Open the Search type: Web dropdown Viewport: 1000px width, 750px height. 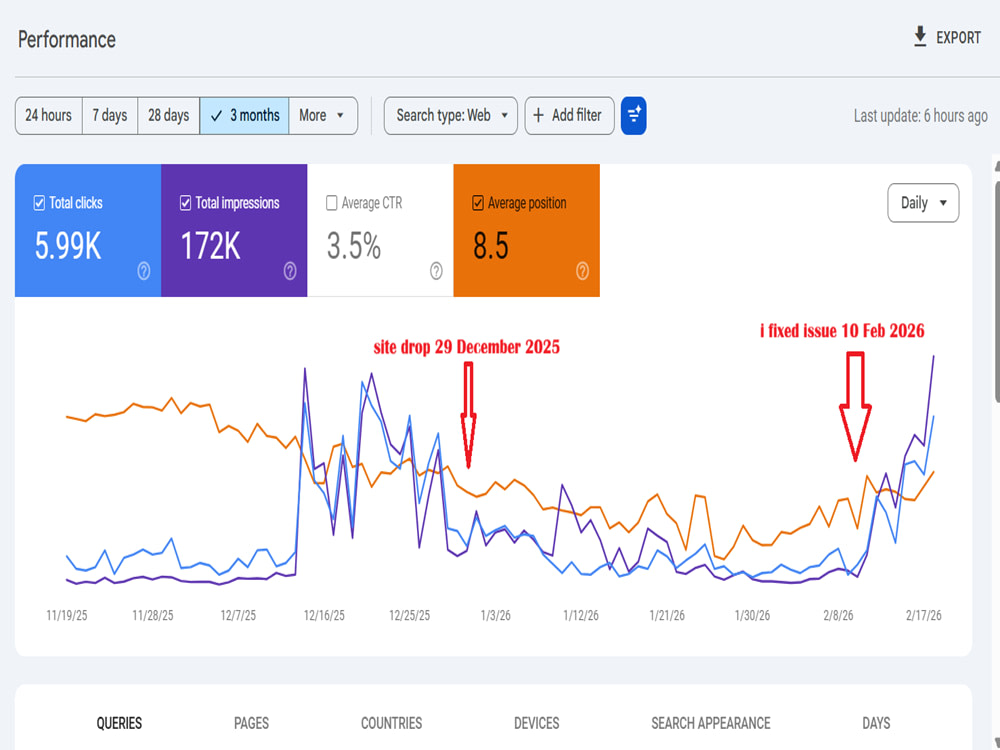[x=451, y=115]
